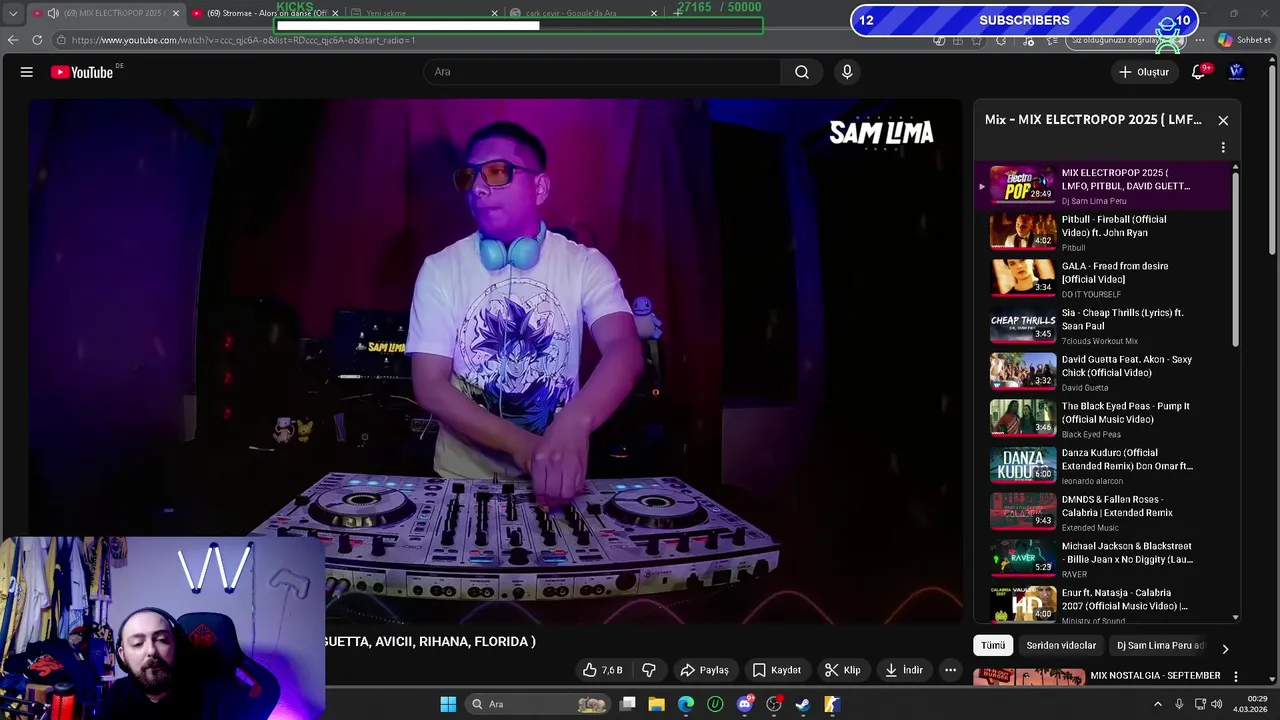Image resolution: width=1280 pixels, height=720 pixels.
Task: Switch to Yeni sekme tab
Action: 425,13
